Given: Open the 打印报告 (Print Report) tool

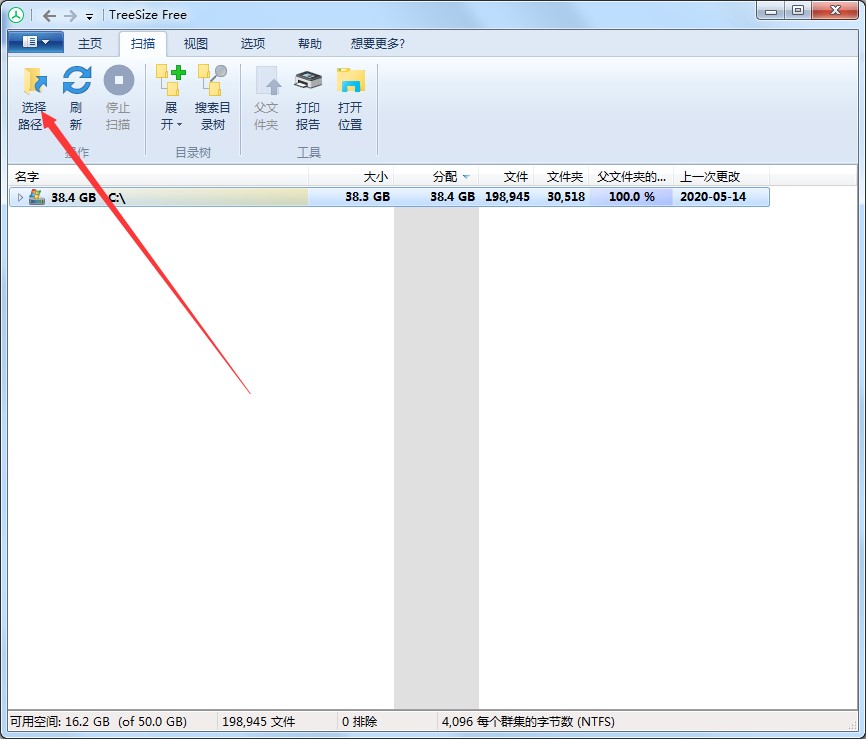Looking at the screenshot, I should click(x=307, y=97).
